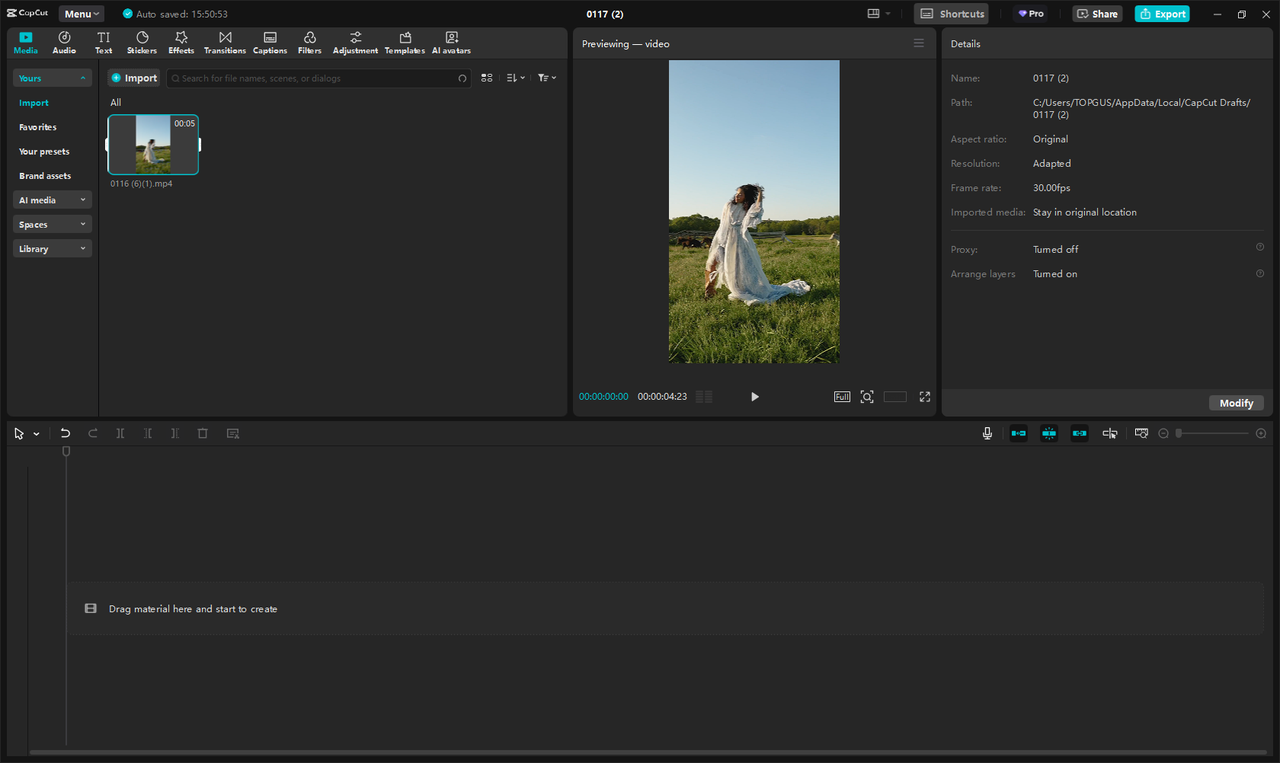
Task: Switch to the Text panel
Action: pos(103,41)
